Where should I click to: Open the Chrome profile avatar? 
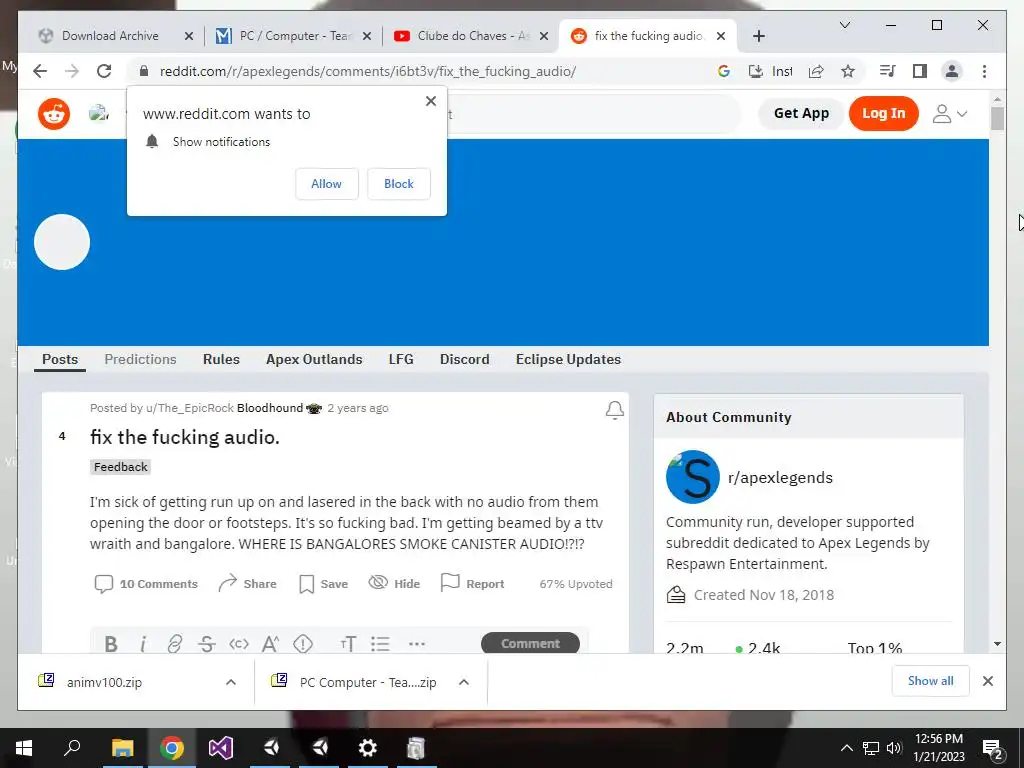tap(952, 71)
